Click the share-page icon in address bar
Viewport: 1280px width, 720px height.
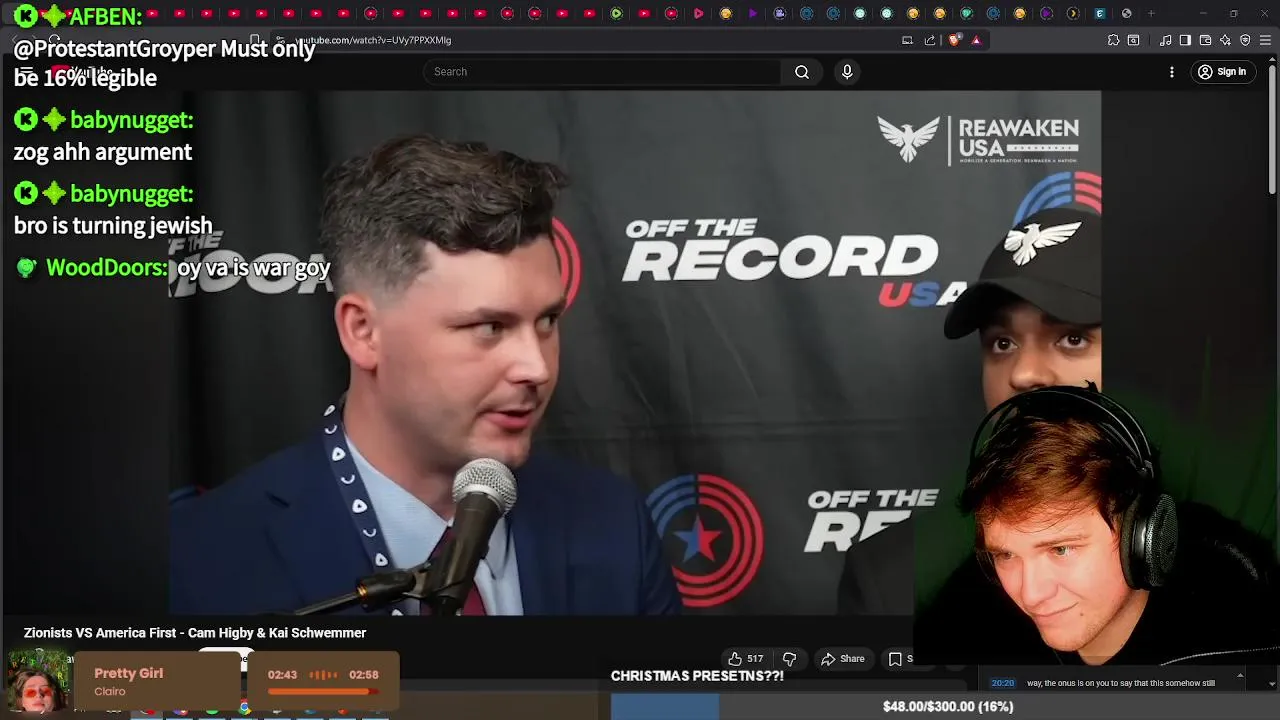(930, 40)
